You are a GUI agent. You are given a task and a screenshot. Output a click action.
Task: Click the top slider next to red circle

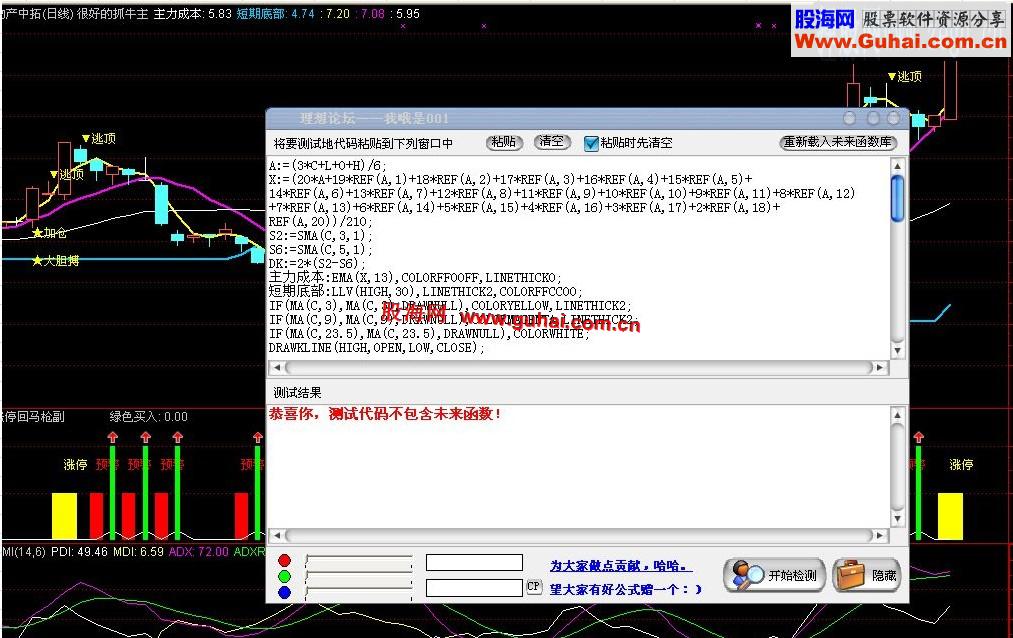click(x=359, y=561)
